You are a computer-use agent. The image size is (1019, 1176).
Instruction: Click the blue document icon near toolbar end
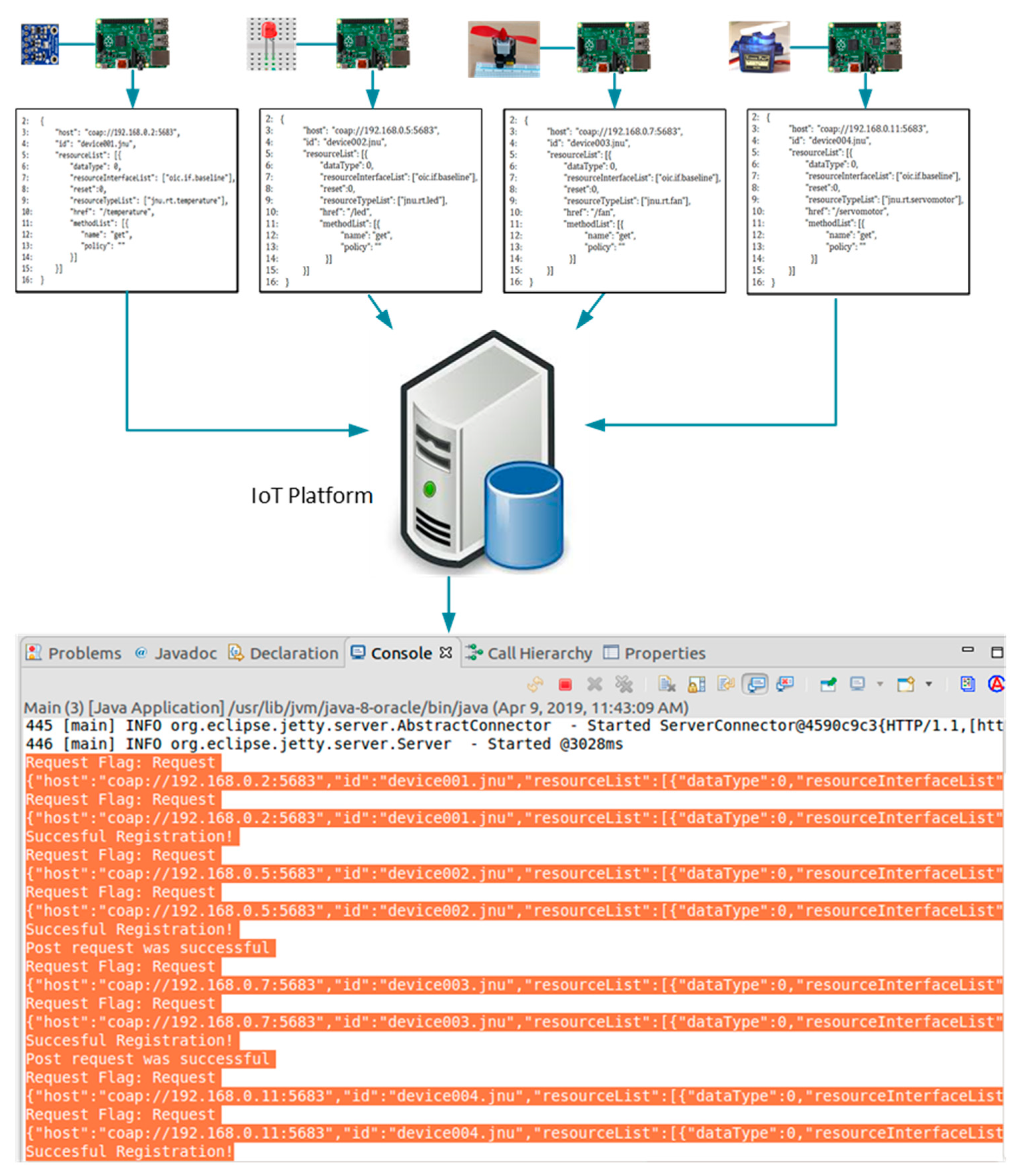pos(967,684)
